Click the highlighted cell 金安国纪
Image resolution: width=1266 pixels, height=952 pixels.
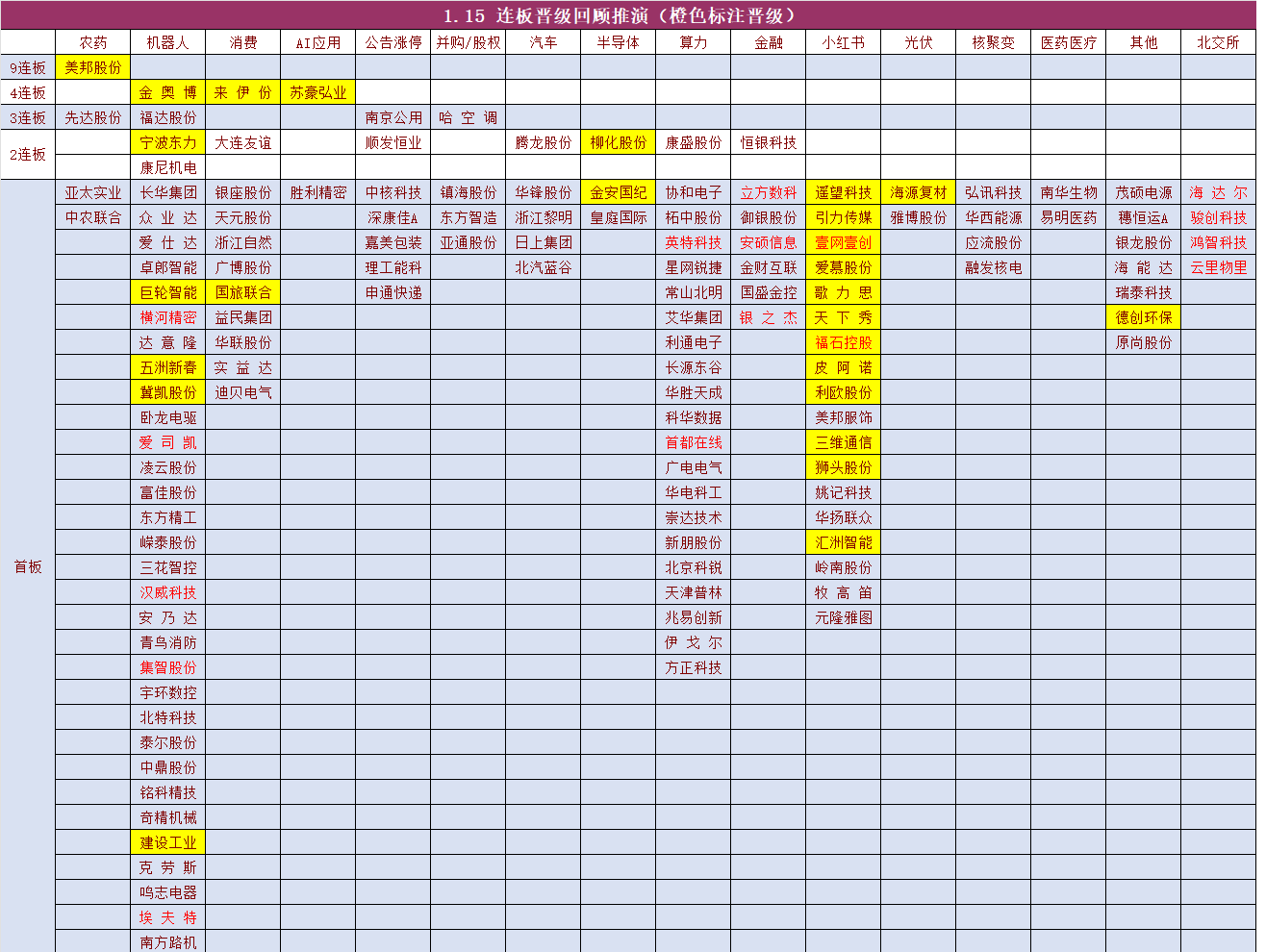pos(619,192)
